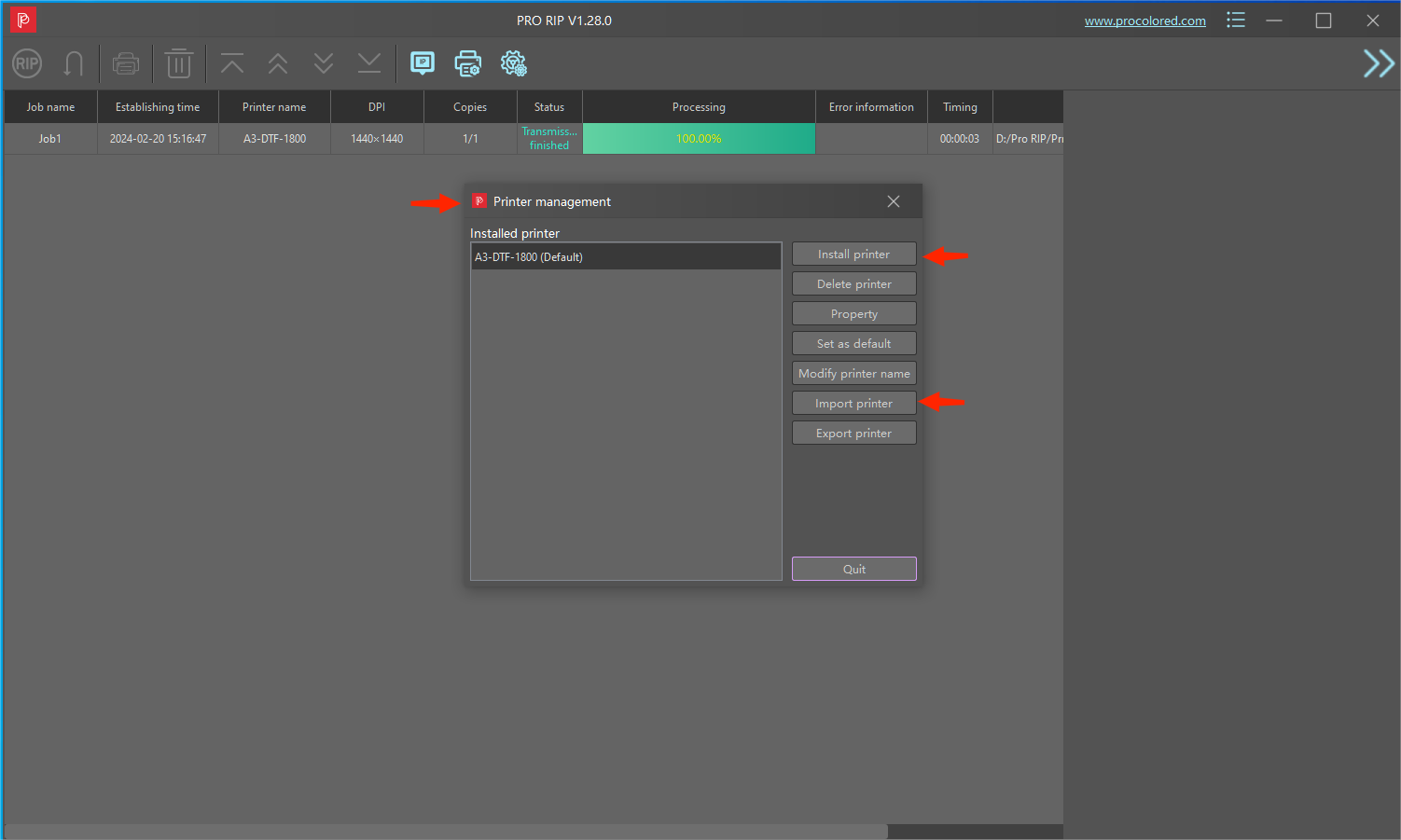Delete the job using the trash icon

click(179, 63)
